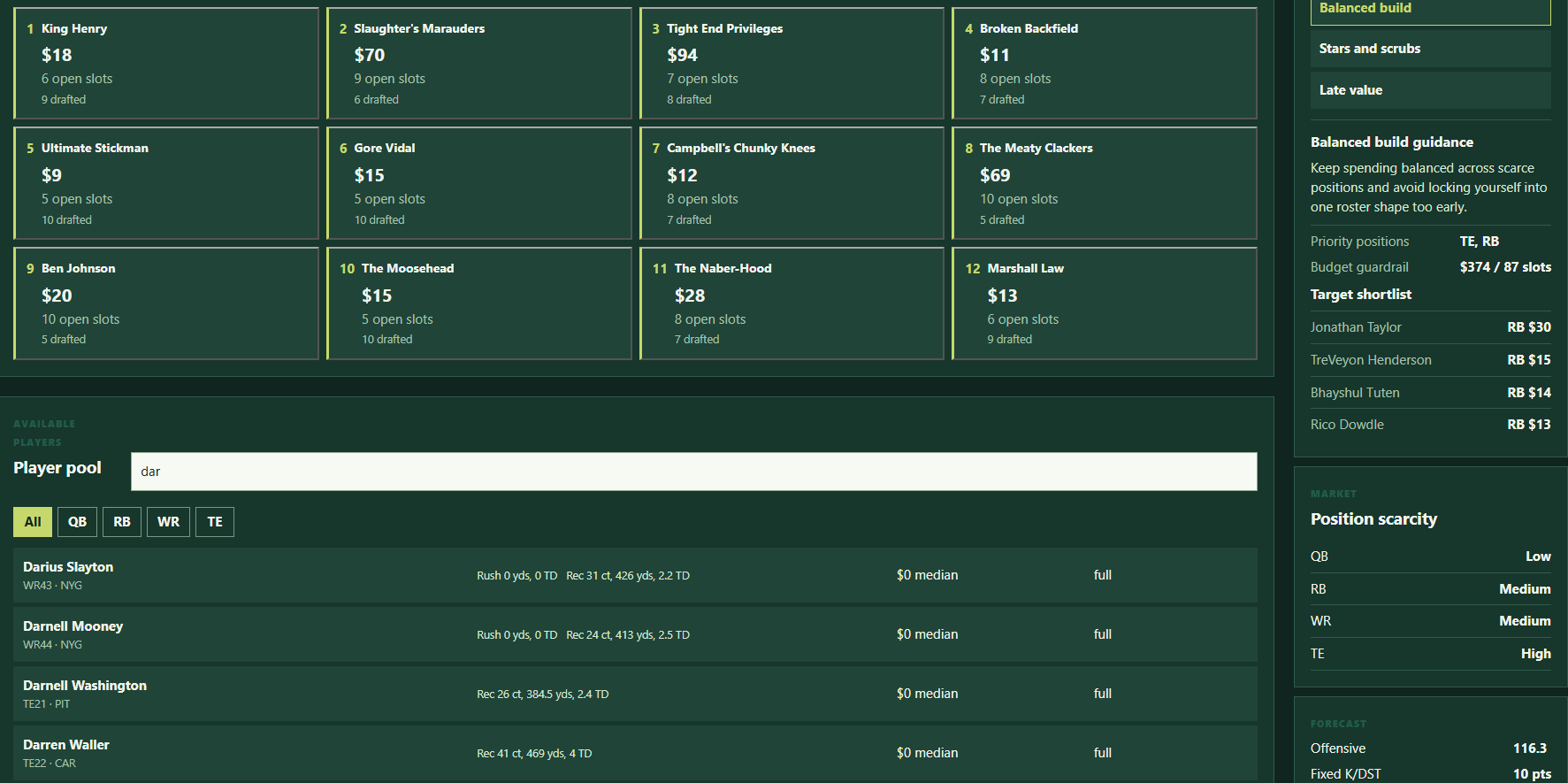The image size is (1568, 783).
Task: Click the TE High scarcity row
Action: (x=1430, y=654)
